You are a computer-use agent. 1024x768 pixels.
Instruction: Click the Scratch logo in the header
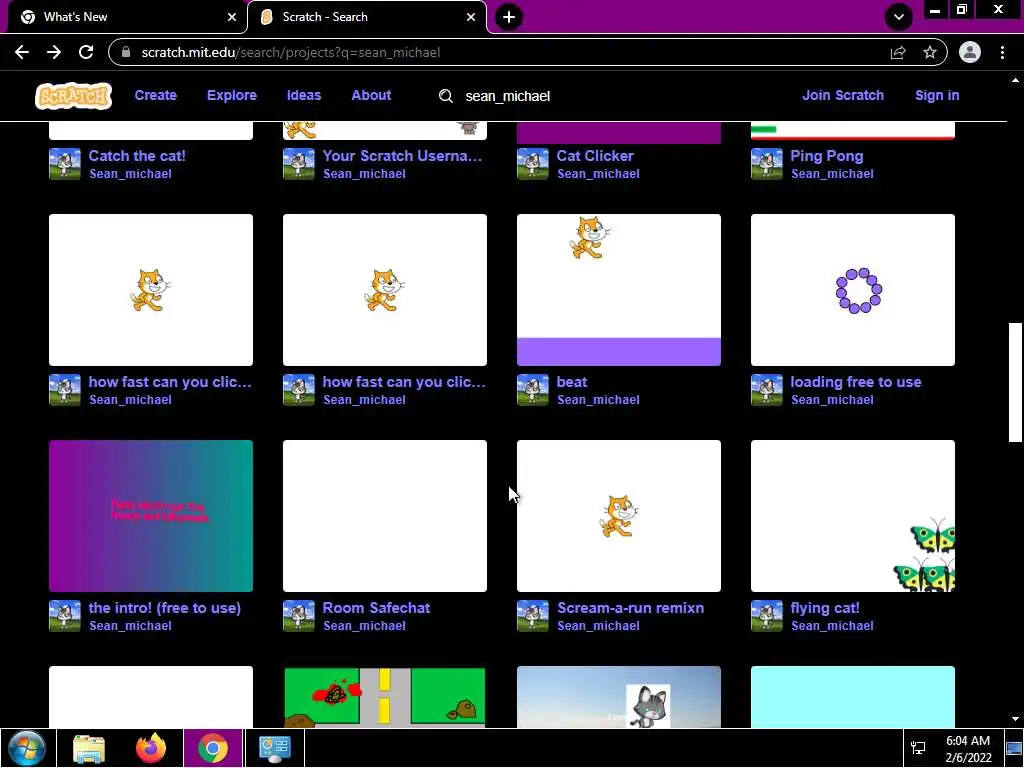click(x=73, y=96)
